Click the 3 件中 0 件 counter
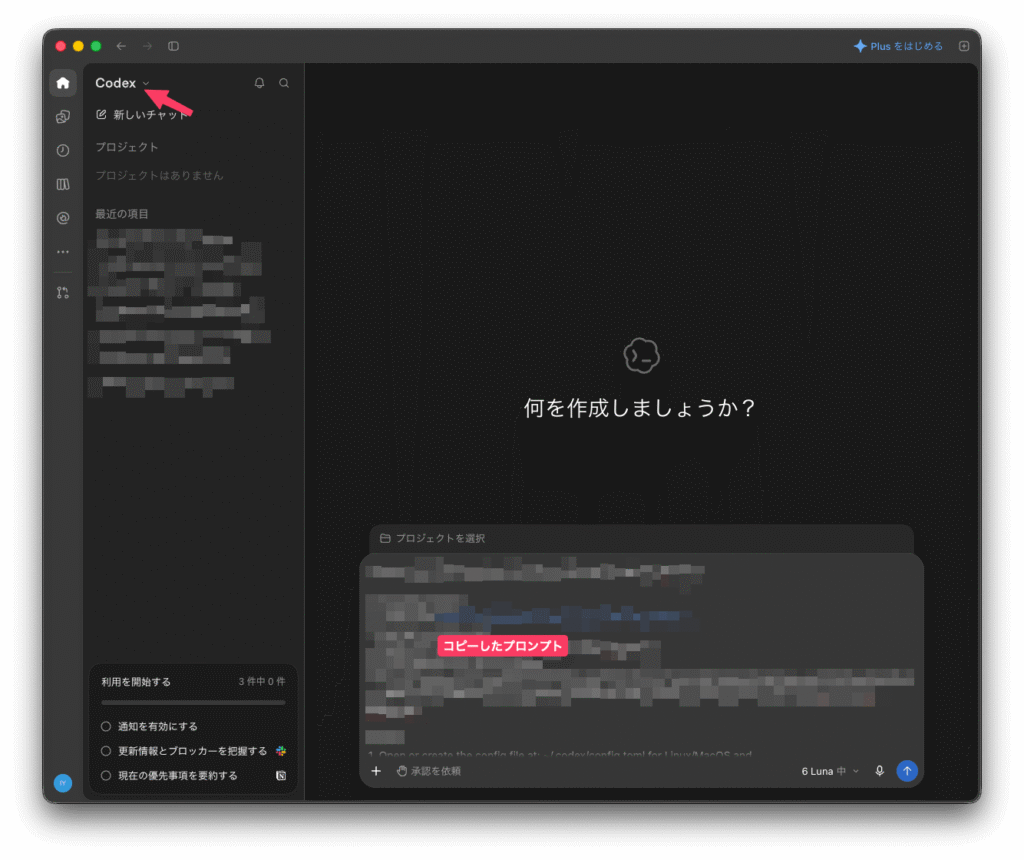 click(x=262, y=682)
